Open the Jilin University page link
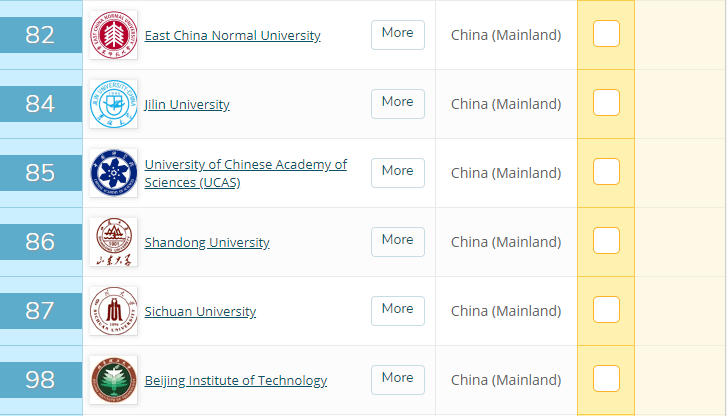Screen dimensions: 727x416 (x=187, y=105)
